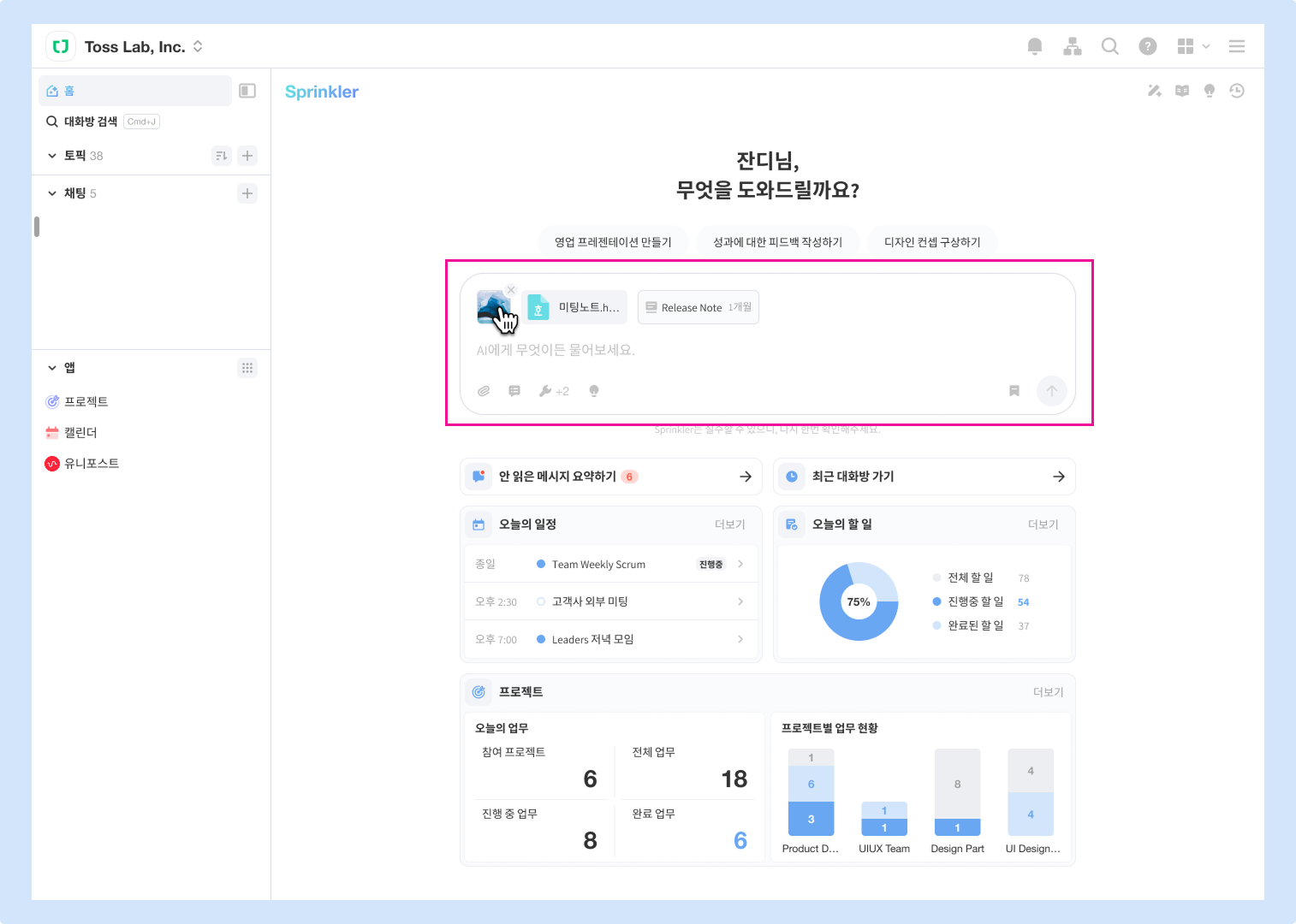Viewport: 1296px width, 924px height.
Task: Remove the attached image with X
Action: click(x=511, y=290)
